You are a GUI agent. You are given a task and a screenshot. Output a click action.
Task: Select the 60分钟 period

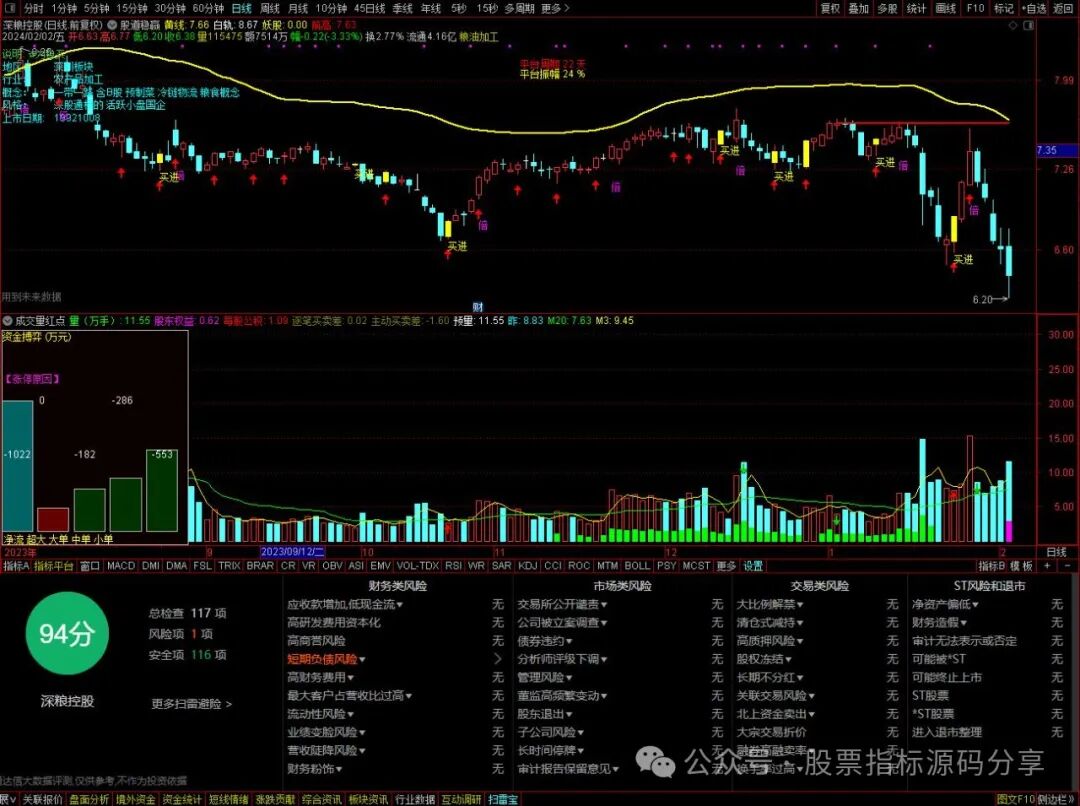pyautogui.click(x=208, y=8)
